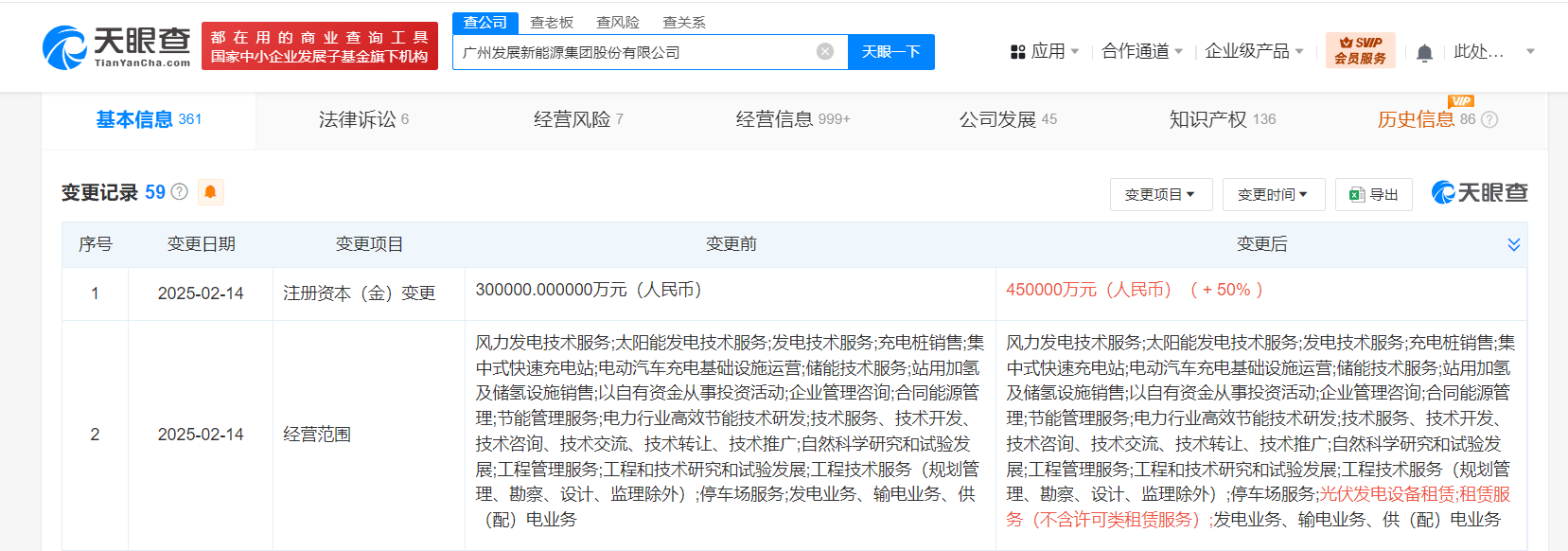This screenshot has height=551, width=1568.
Task: Open the 历史信息 VIP tab
Action: click(1426, 119)
